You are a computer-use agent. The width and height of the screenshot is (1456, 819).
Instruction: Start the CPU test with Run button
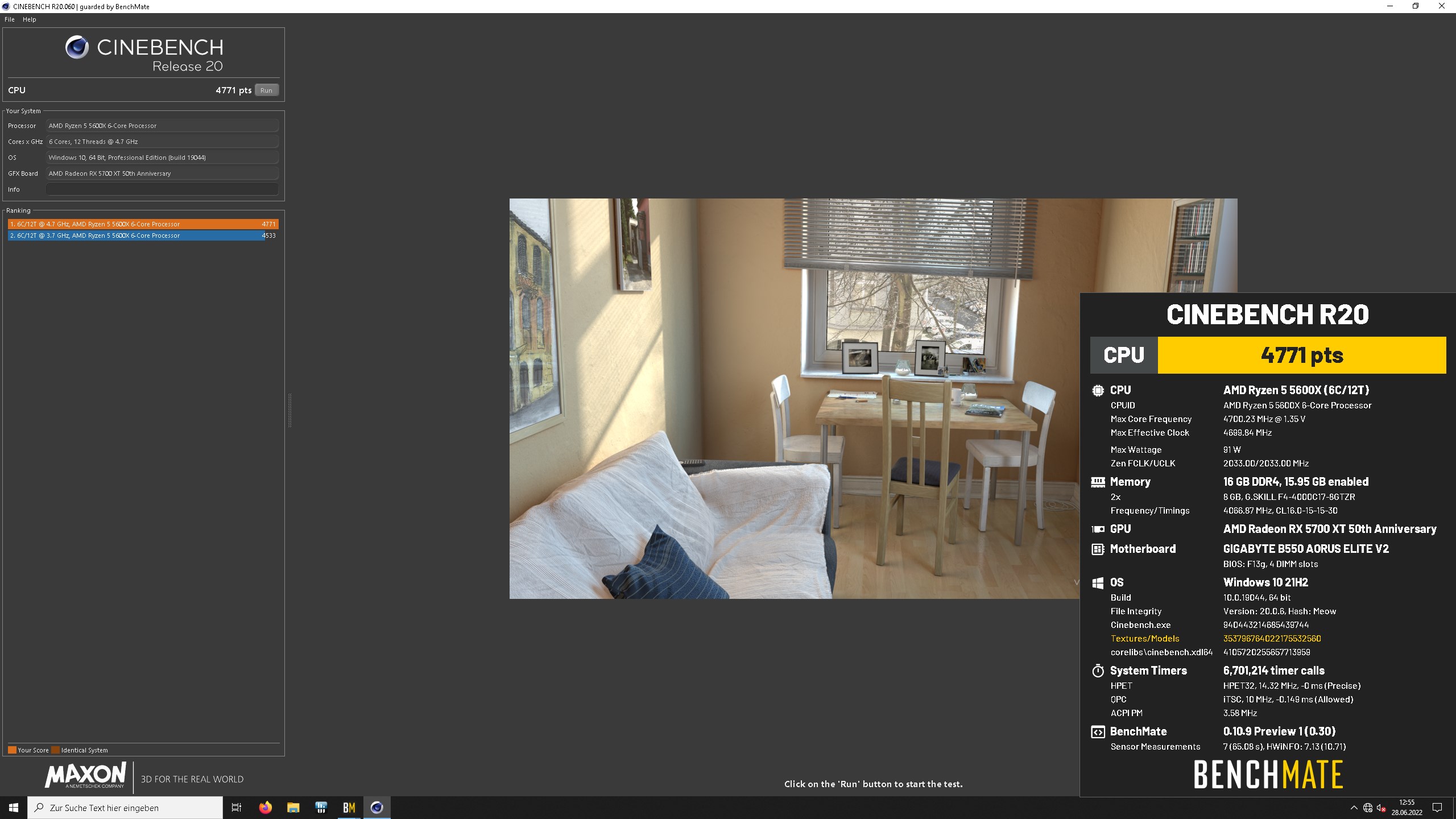click(x=267, y=90)
